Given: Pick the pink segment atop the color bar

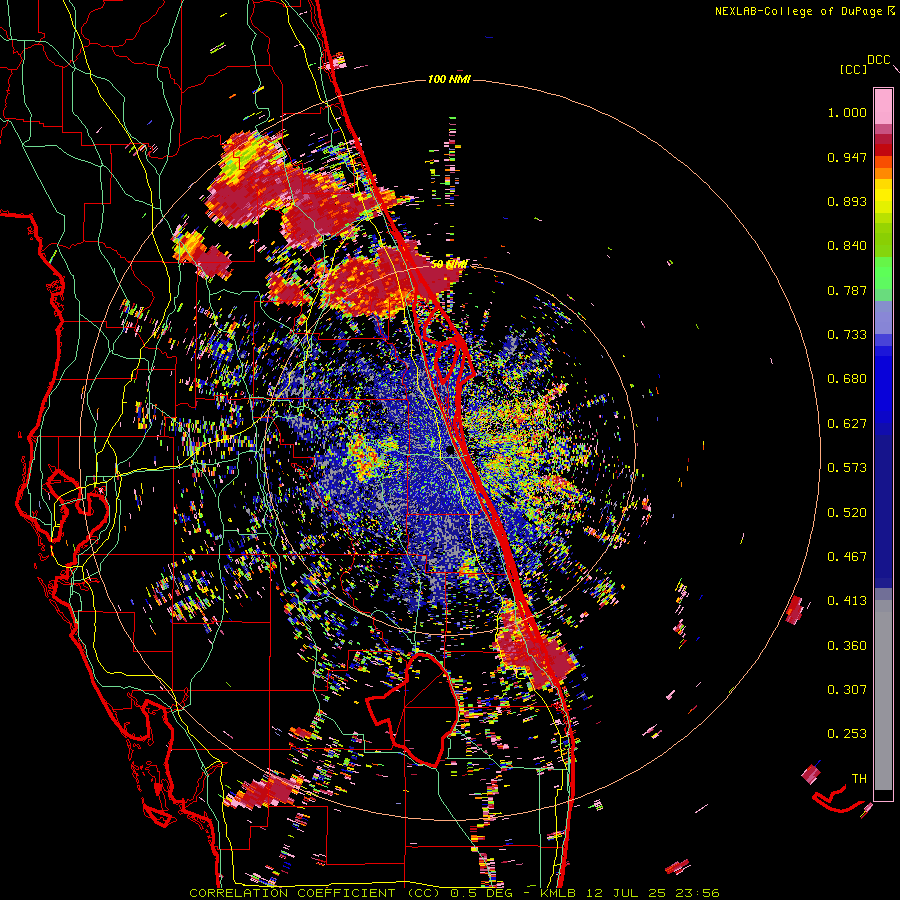Looking at the screenshot, I should coord(883,107).
